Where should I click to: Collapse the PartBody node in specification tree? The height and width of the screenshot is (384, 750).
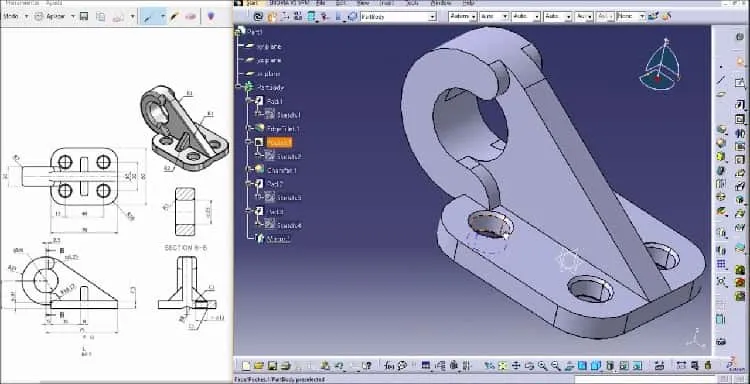tap(239, 88)
